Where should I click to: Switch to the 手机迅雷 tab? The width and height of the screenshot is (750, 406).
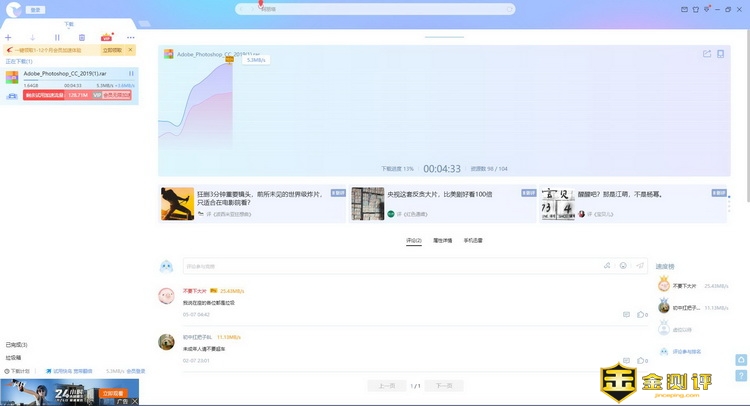click(x=473, y=241)
